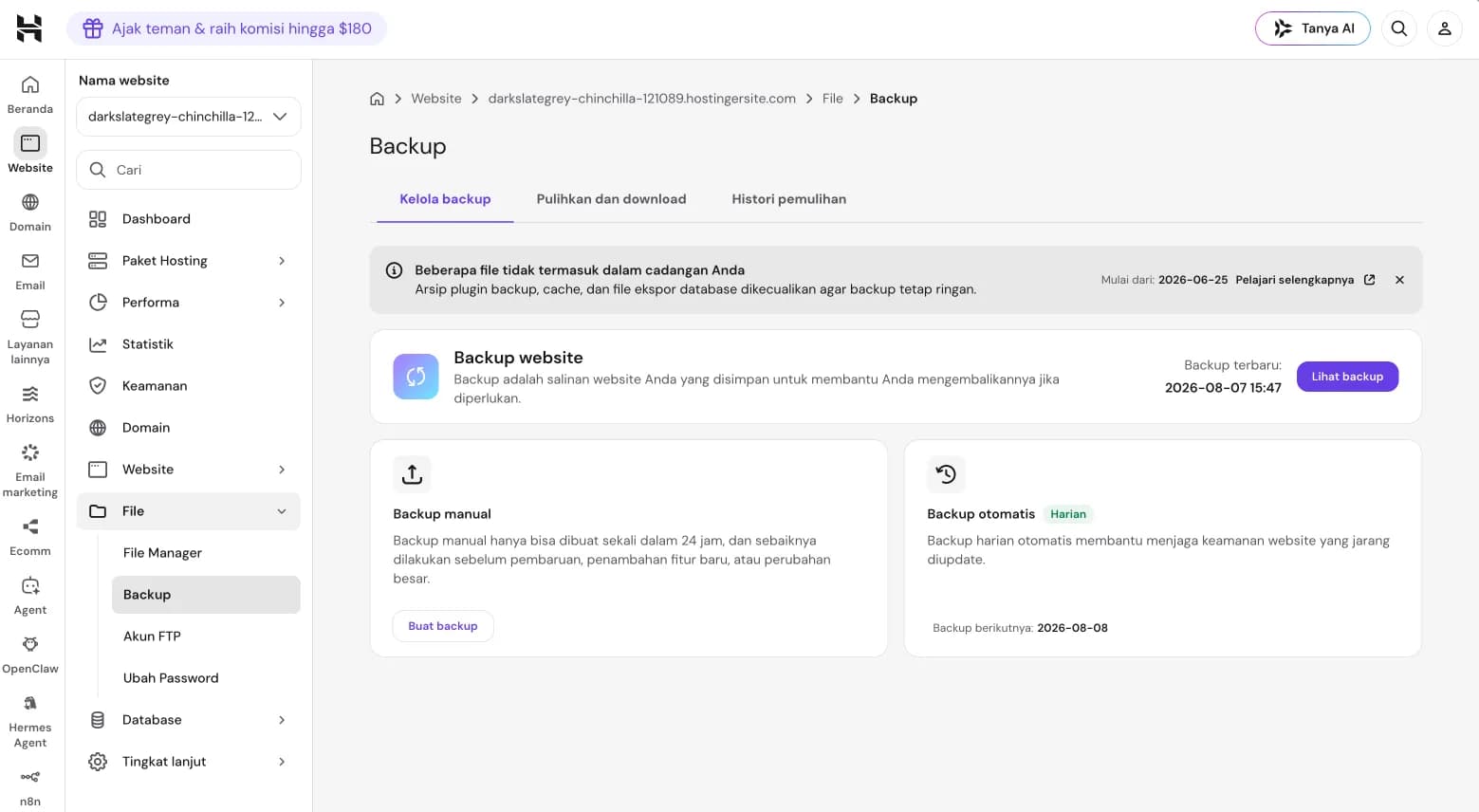Switch to Pulihkan dan download tab

(x=611, y=199)
